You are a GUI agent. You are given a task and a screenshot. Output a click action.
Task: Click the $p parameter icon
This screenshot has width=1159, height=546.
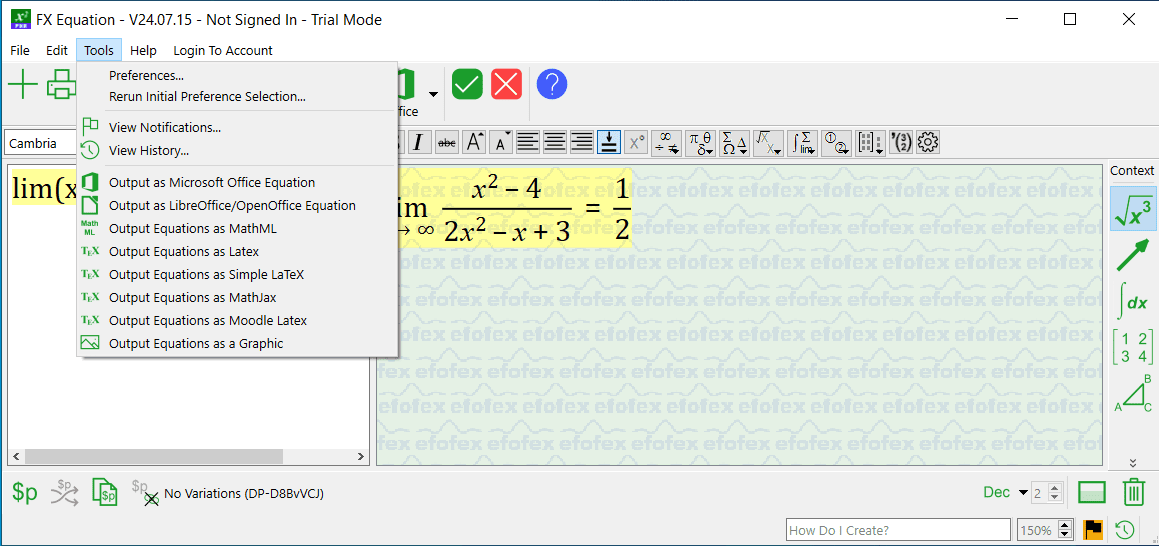coord(24,493)
